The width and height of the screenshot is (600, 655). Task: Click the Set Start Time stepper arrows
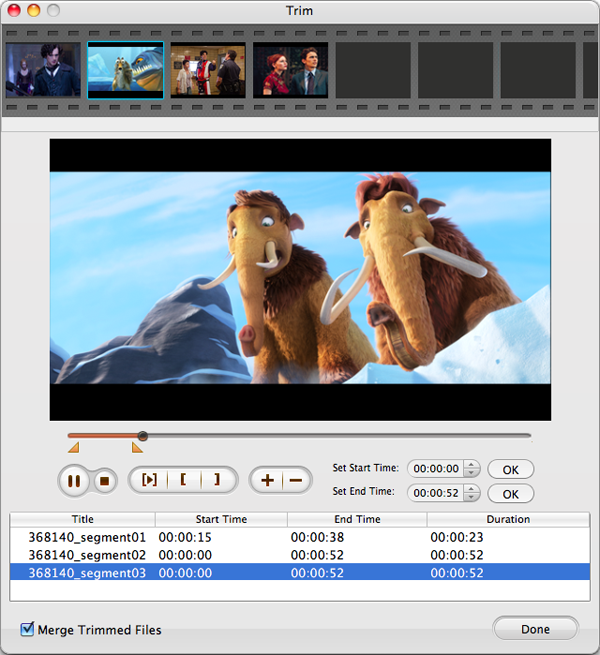[472, 469]
